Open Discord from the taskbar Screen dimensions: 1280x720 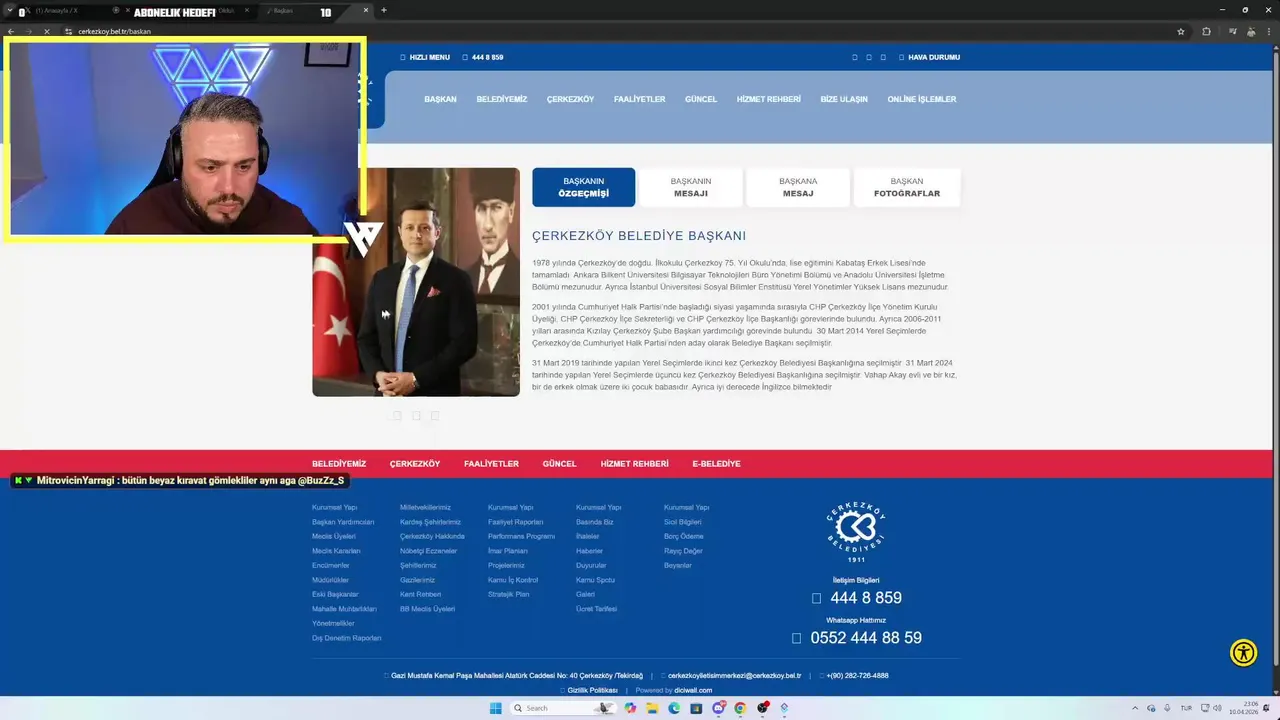click(x=718, y=708)
